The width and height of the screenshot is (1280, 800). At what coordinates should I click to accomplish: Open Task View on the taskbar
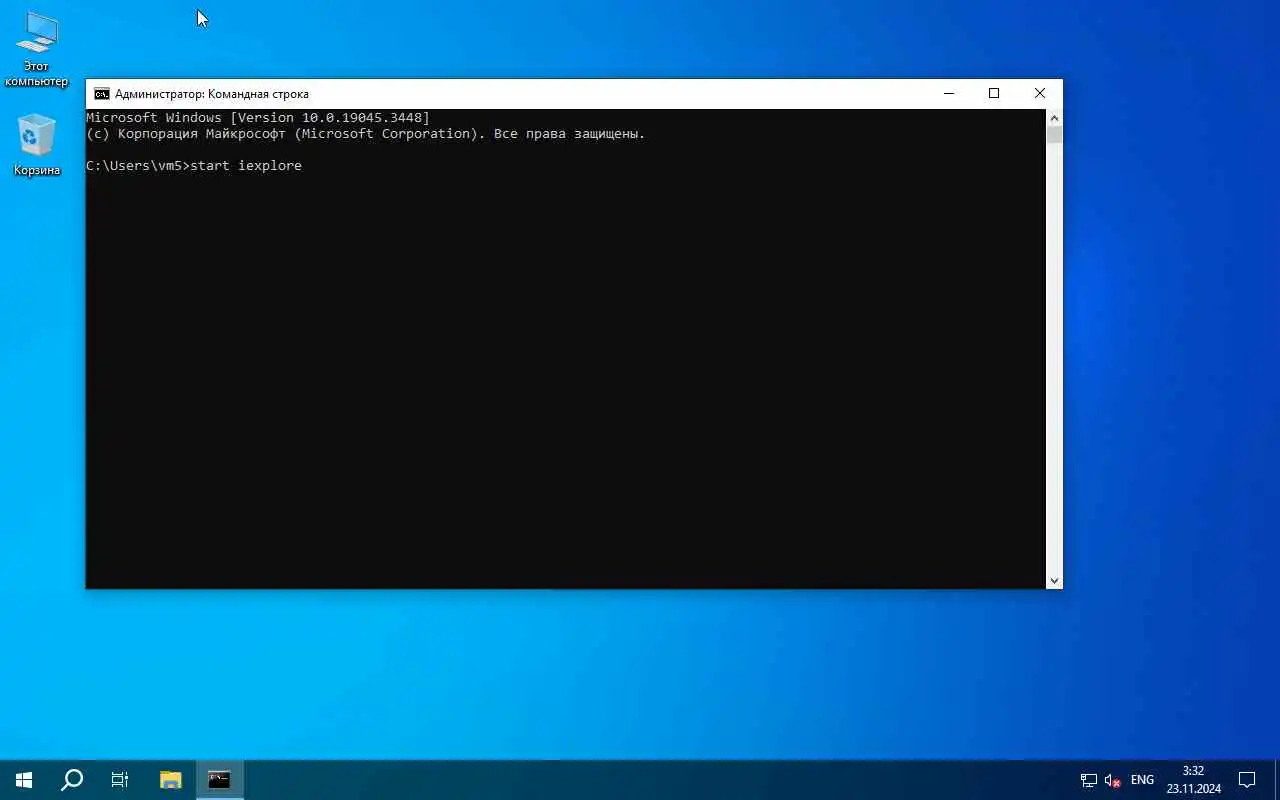120,780
